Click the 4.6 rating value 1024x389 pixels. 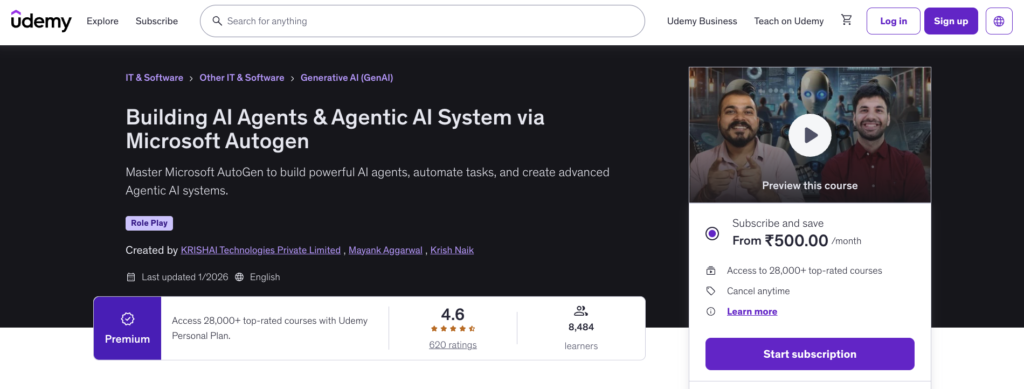point(453,314)
